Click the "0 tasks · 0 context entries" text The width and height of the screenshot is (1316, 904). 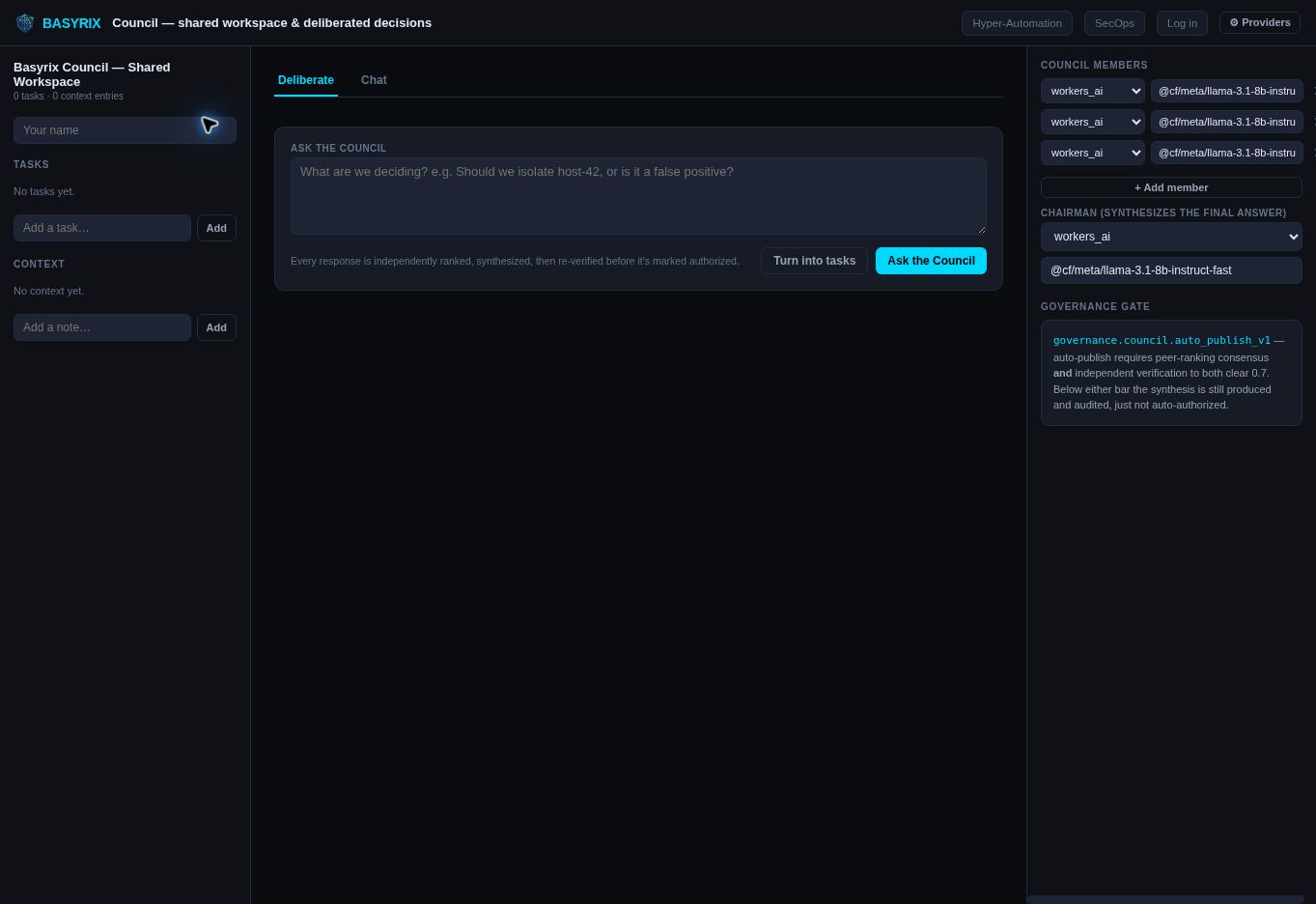coord(69,97)
